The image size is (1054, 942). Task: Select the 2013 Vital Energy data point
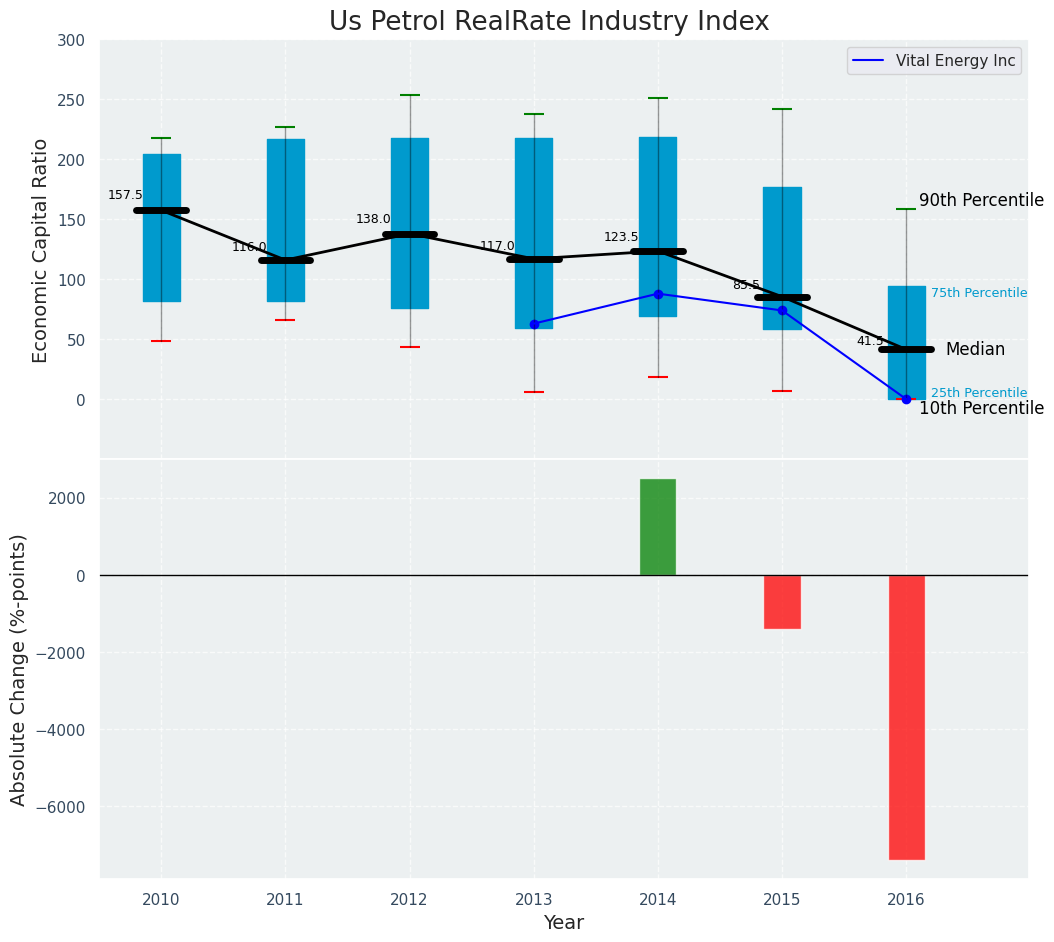(x=534, y=324)
